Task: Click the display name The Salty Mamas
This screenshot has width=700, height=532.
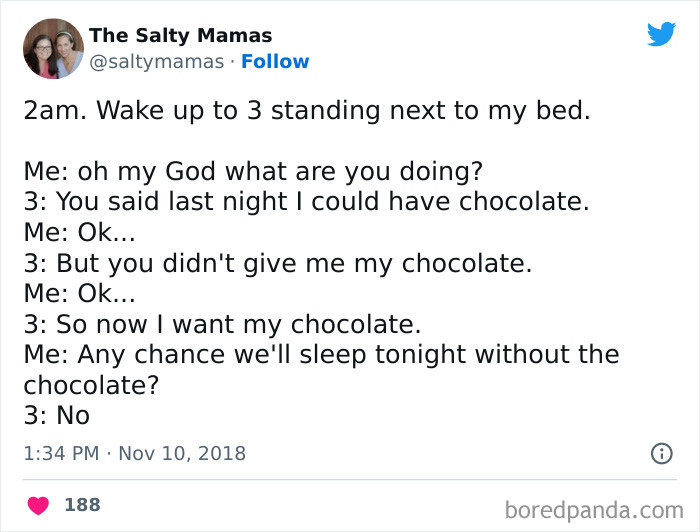Action: [180, 35]
